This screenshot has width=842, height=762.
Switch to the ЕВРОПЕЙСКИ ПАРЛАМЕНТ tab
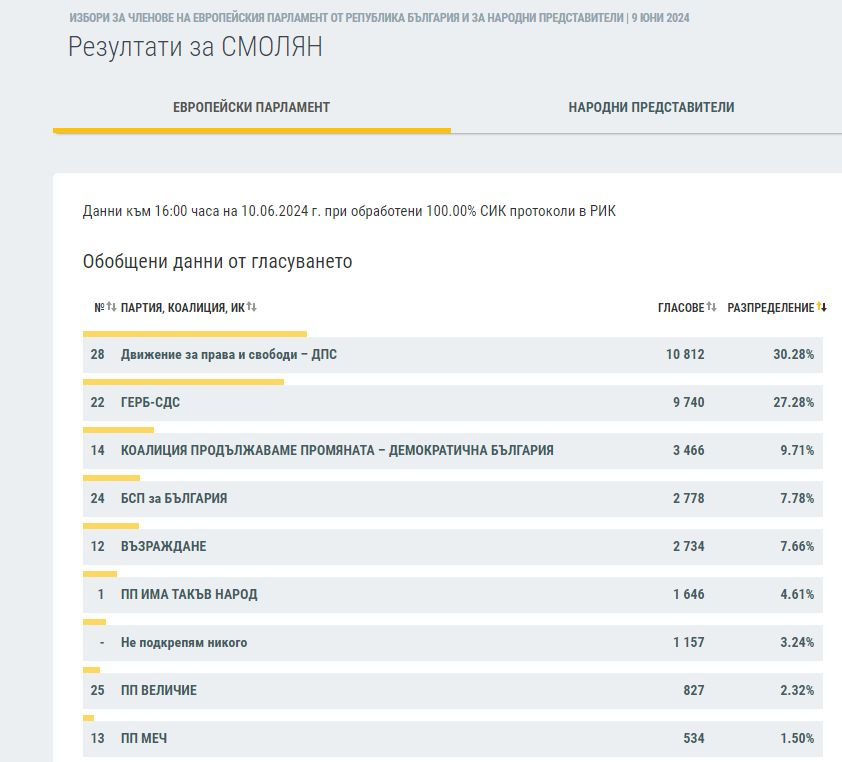coord(251,107)
